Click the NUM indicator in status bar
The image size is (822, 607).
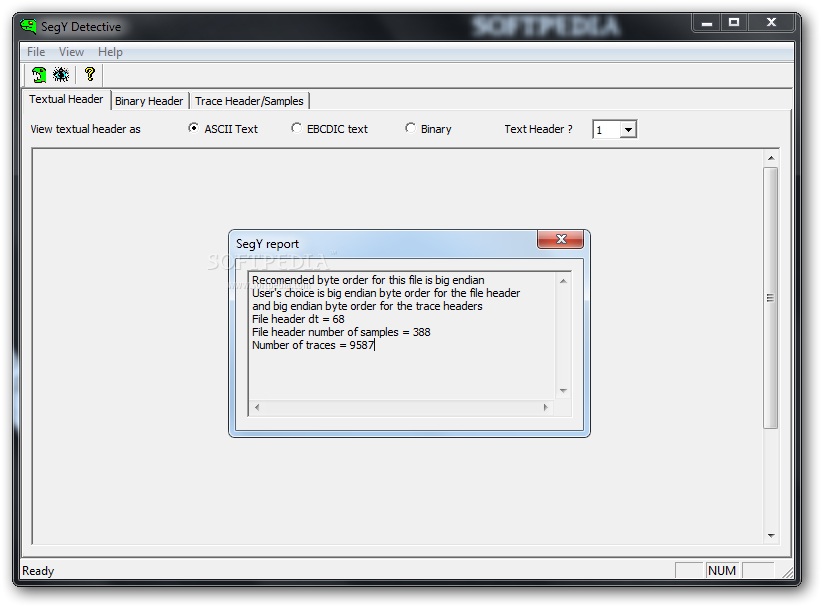[722, 570]
